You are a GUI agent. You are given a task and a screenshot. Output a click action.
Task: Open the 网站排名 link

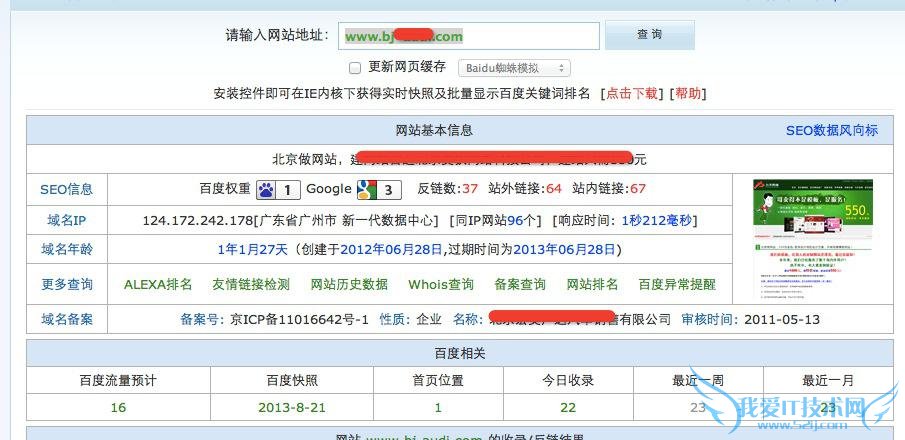click(592, 285)
